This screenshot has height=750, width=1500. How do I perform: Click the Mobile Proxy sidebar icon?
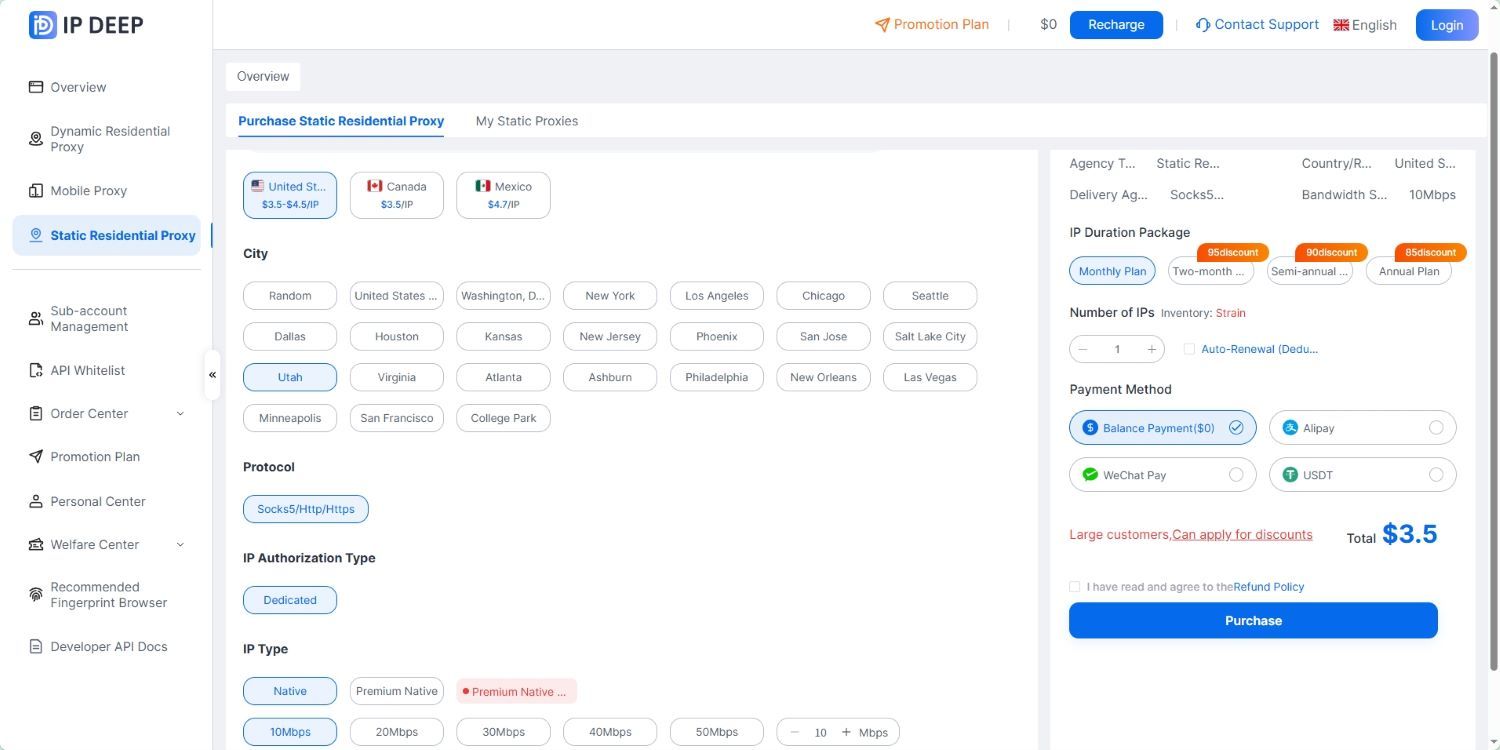coord(36,191)
